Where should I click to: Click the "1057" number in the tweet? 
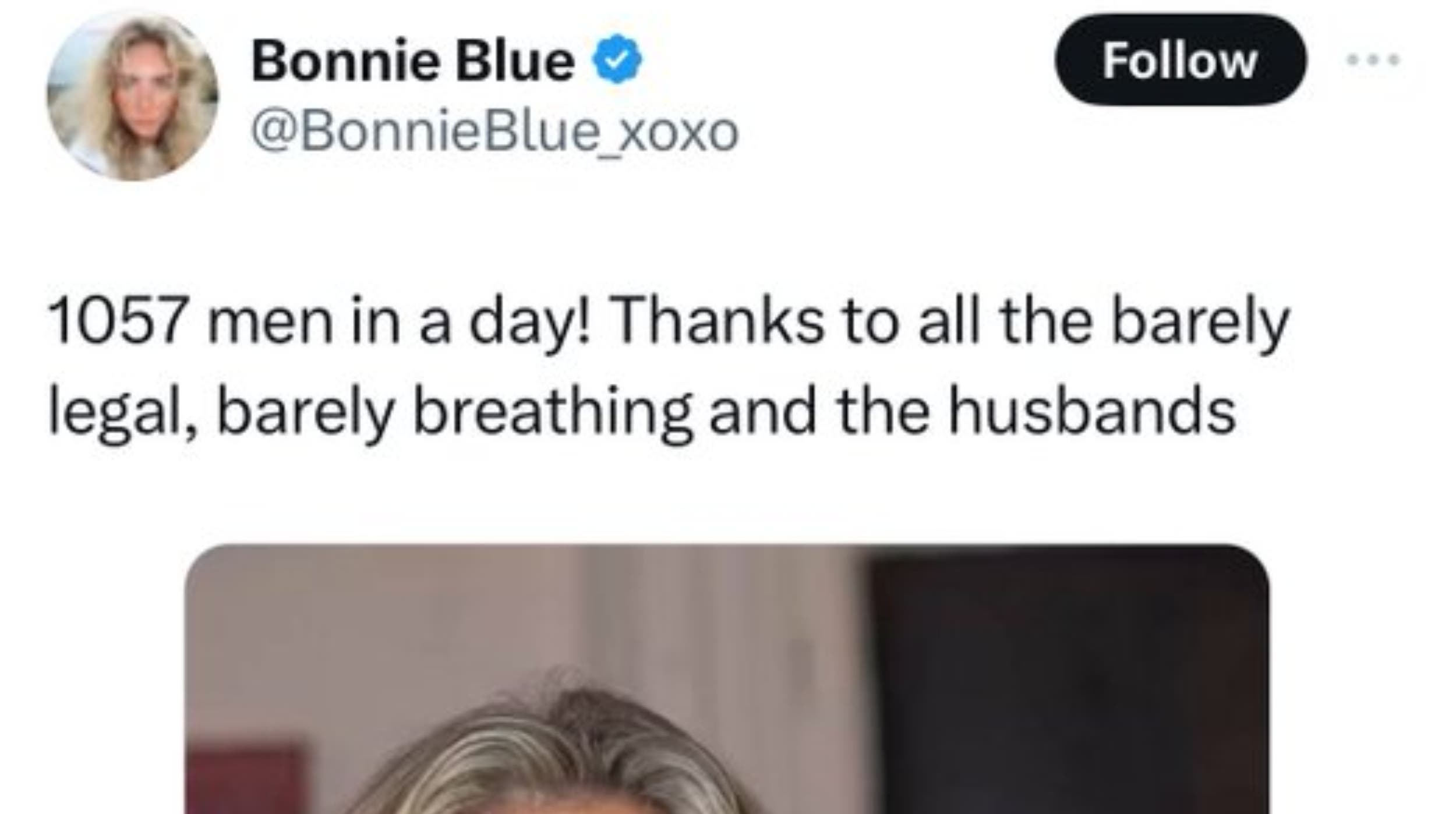tap(116, 321)
